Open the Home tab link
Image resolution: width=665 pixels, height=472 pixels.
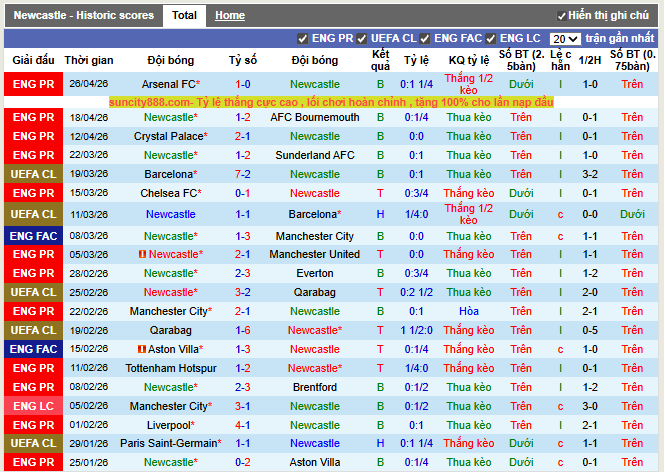(x=229, y=16)
